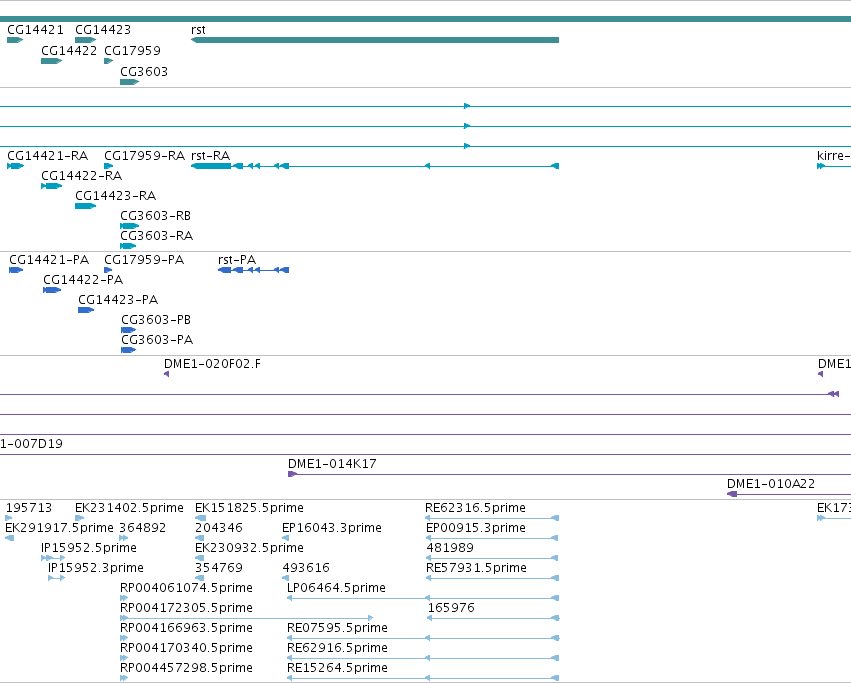Image resolution: width=851 pixels, height=683 pixels.
Task: Click the CG14421-RA transcript glyph
Action: point(16,166)
